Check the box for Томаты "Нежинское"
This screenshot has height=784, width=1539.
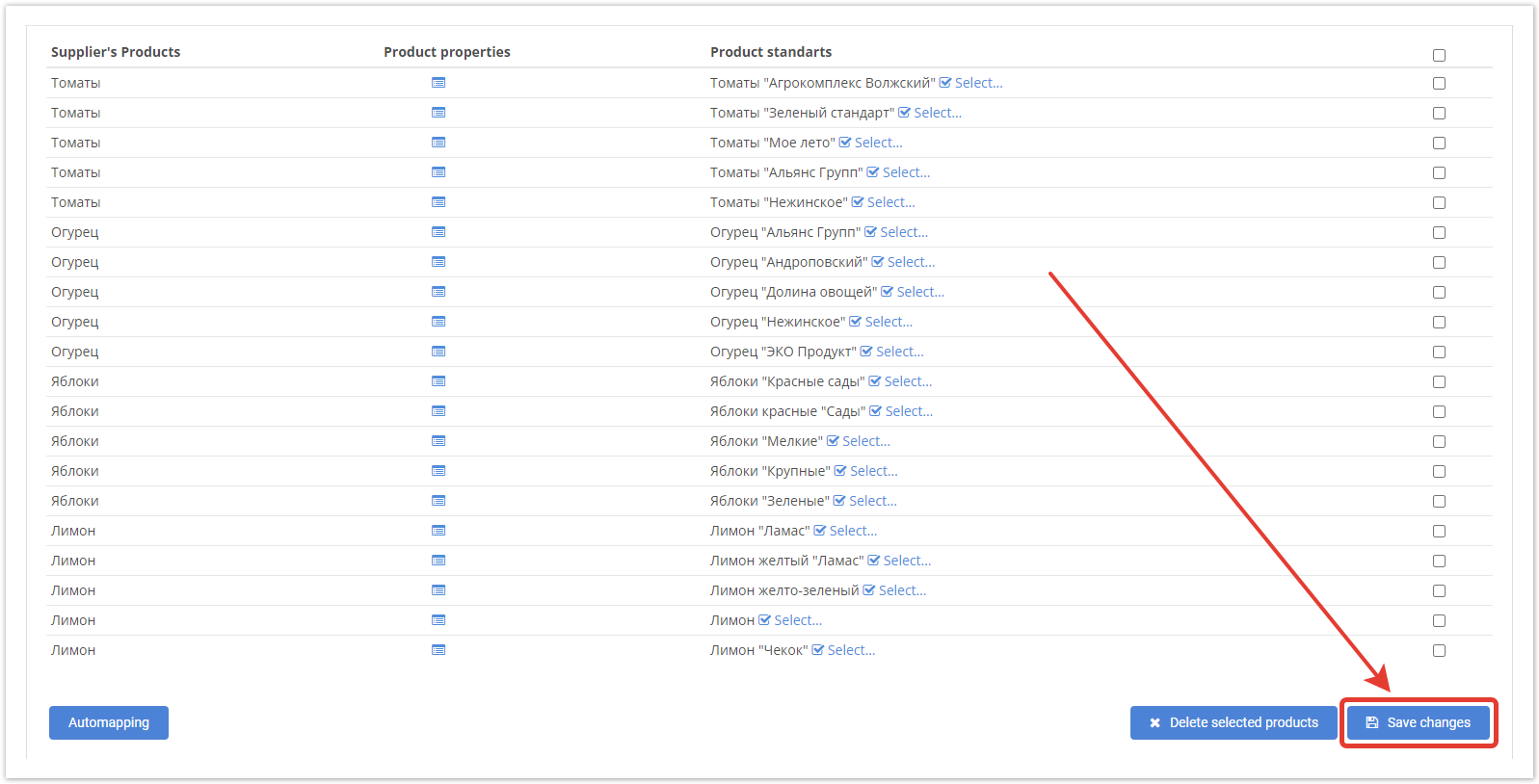(x=1439, y=203)
